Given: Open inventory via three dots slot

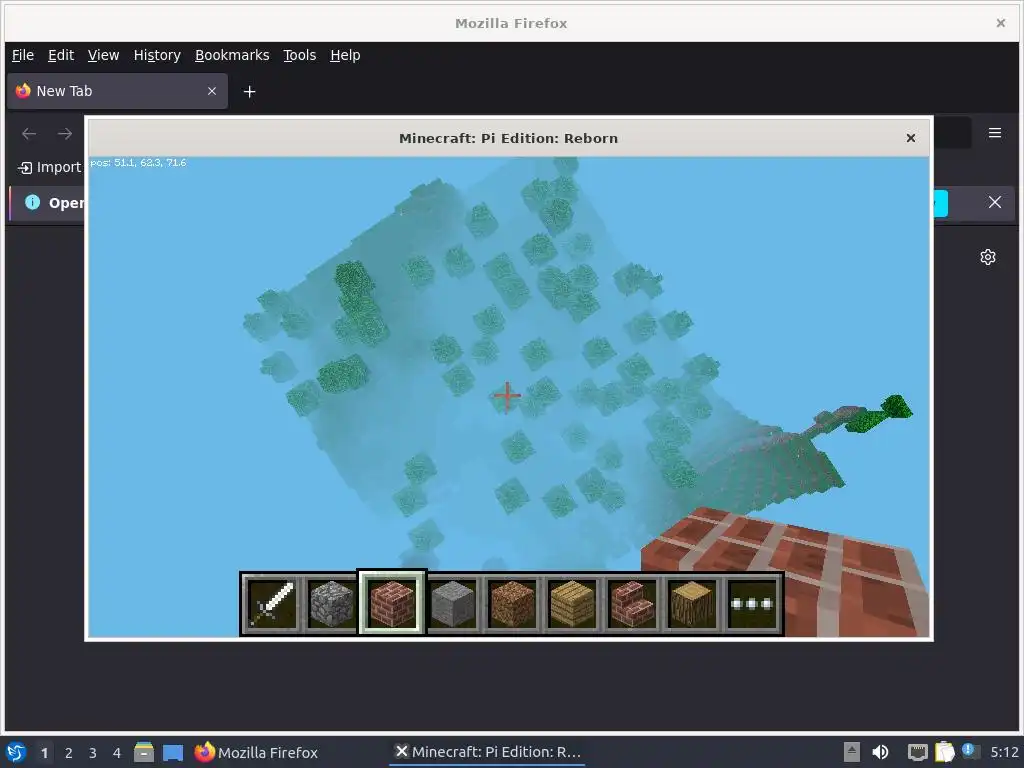Looking at the screenshot, I should [x=752, y=604].
